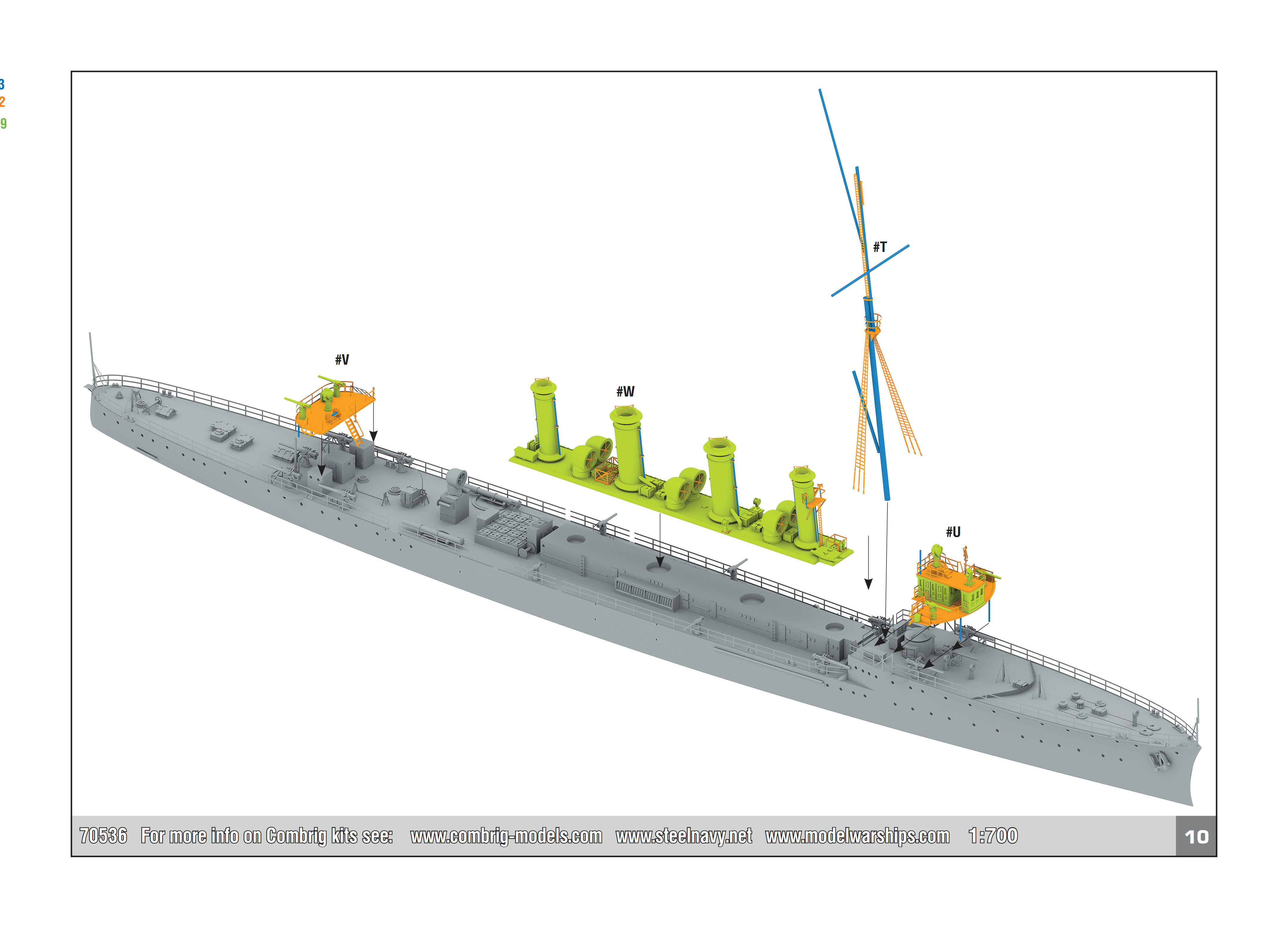The width and height of the screenshot is (1288, 925).
Task: Open the www.steelnavy.net link
Action: [x=684, y=836]
